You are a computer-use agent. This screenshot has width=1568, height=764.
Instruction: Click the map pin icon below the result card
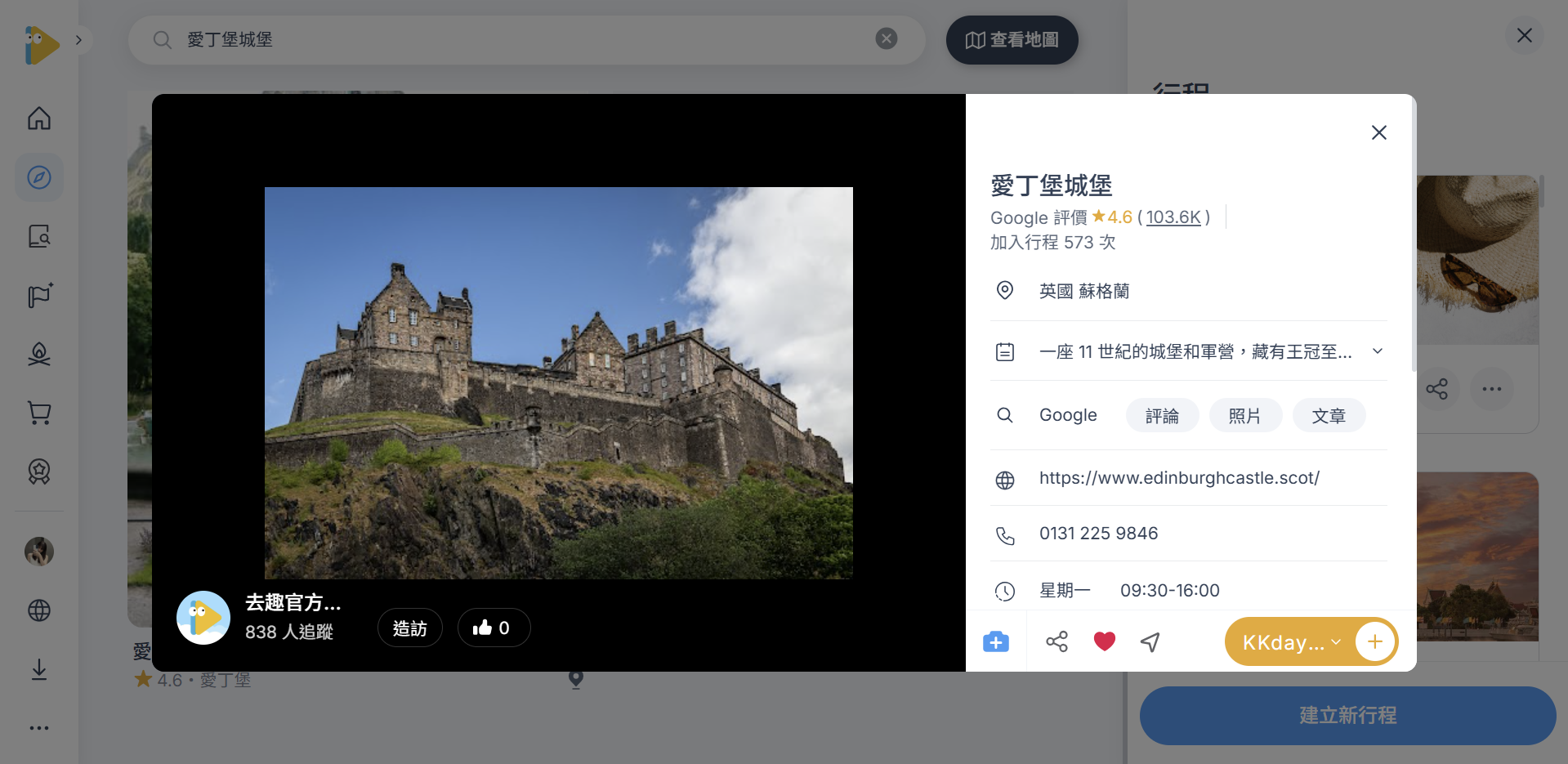pos(576,679)
